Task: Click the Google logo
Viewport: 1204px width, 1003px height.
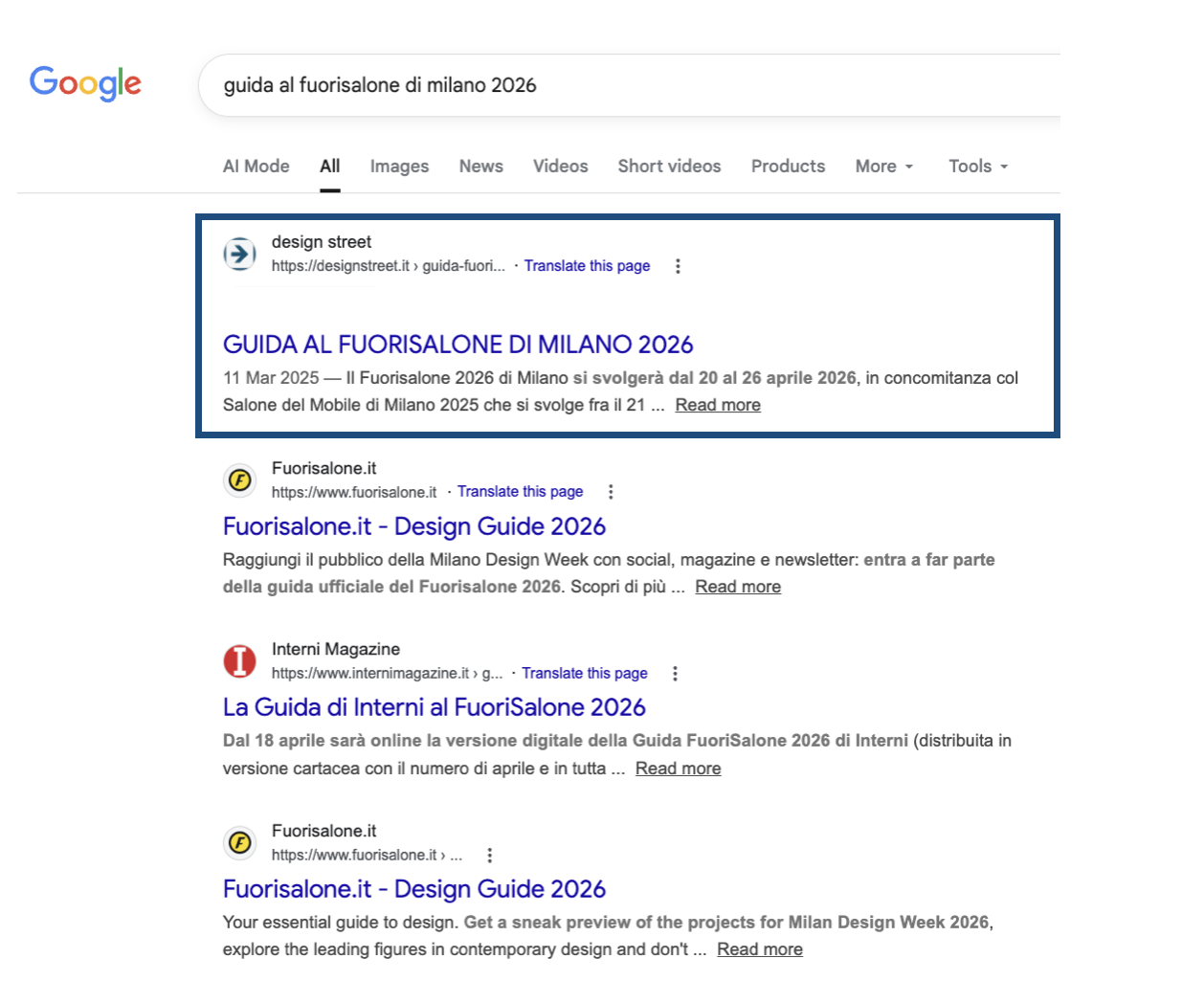Action: tap(85, 83)
